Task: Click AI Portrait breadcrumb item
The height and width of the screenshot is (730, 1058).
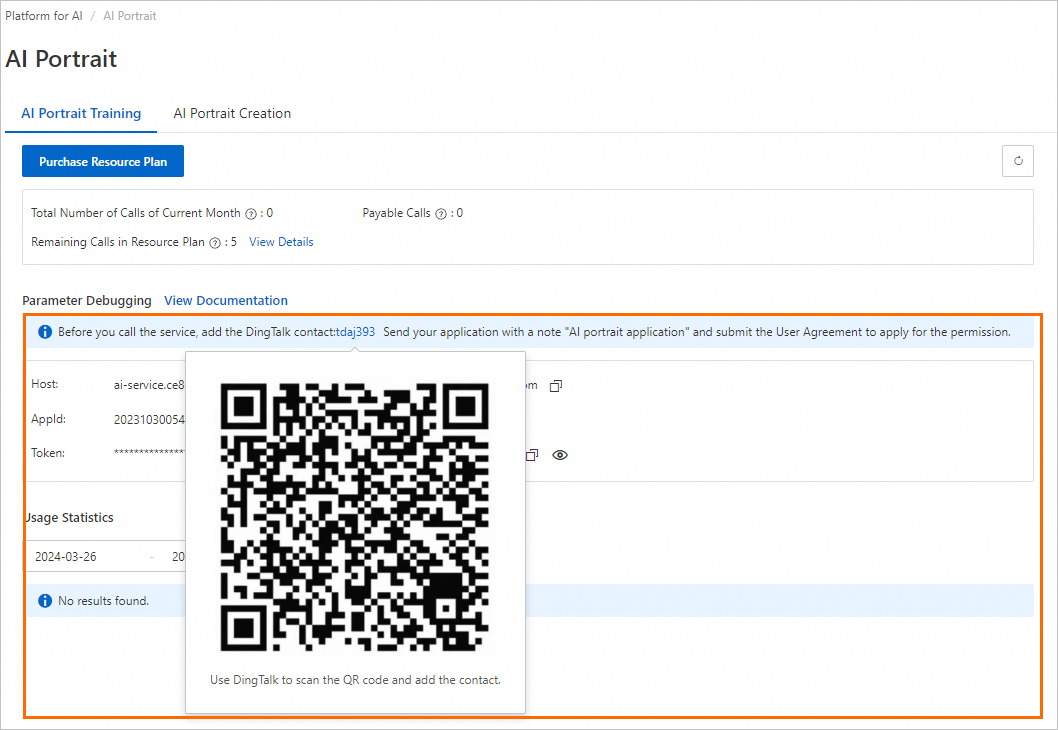Action: (130, 16)
